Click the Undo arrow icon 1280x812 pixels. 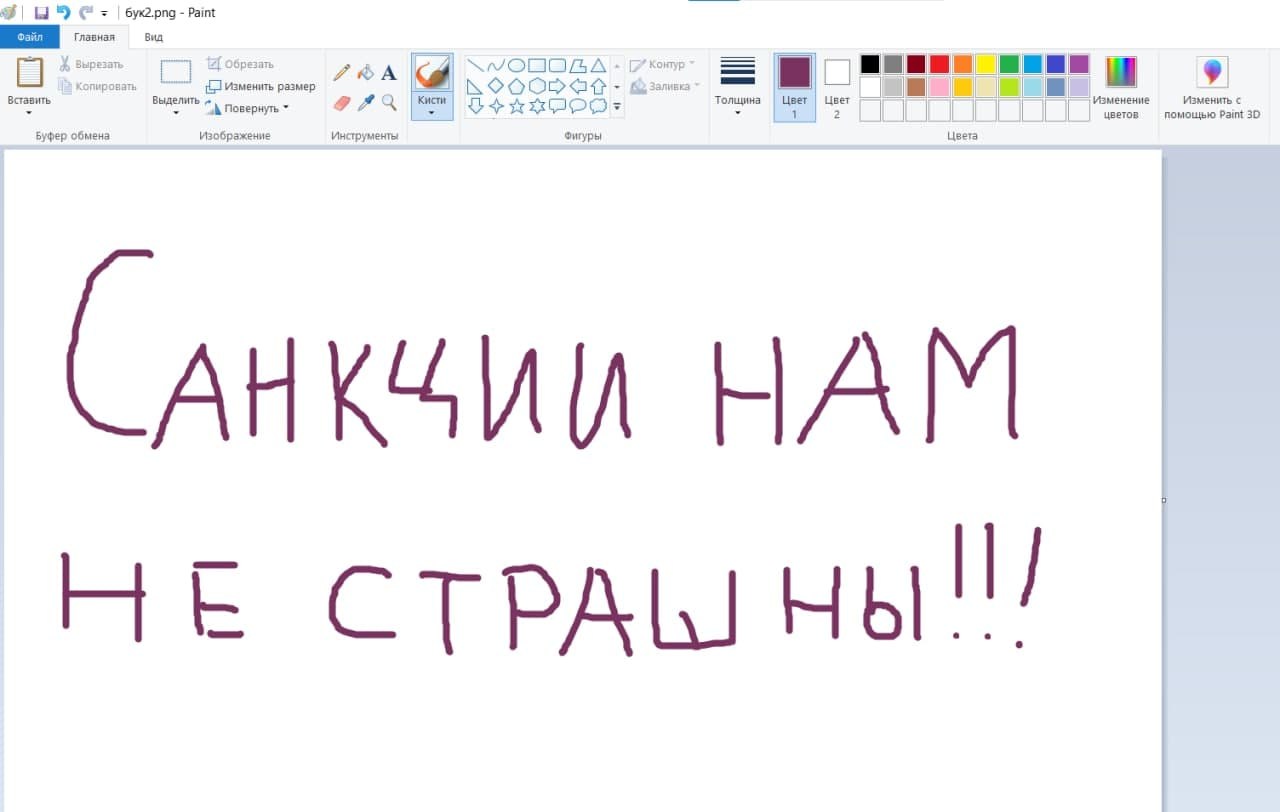click(x=64, y=13)
